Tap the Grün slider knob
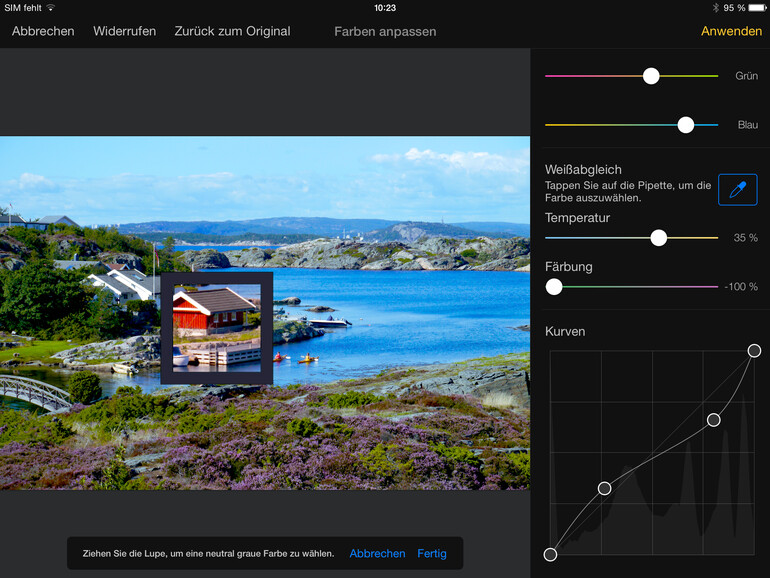The height and width of the screenshot is (578, 770). pyautogui.click(x=651, y=76)
